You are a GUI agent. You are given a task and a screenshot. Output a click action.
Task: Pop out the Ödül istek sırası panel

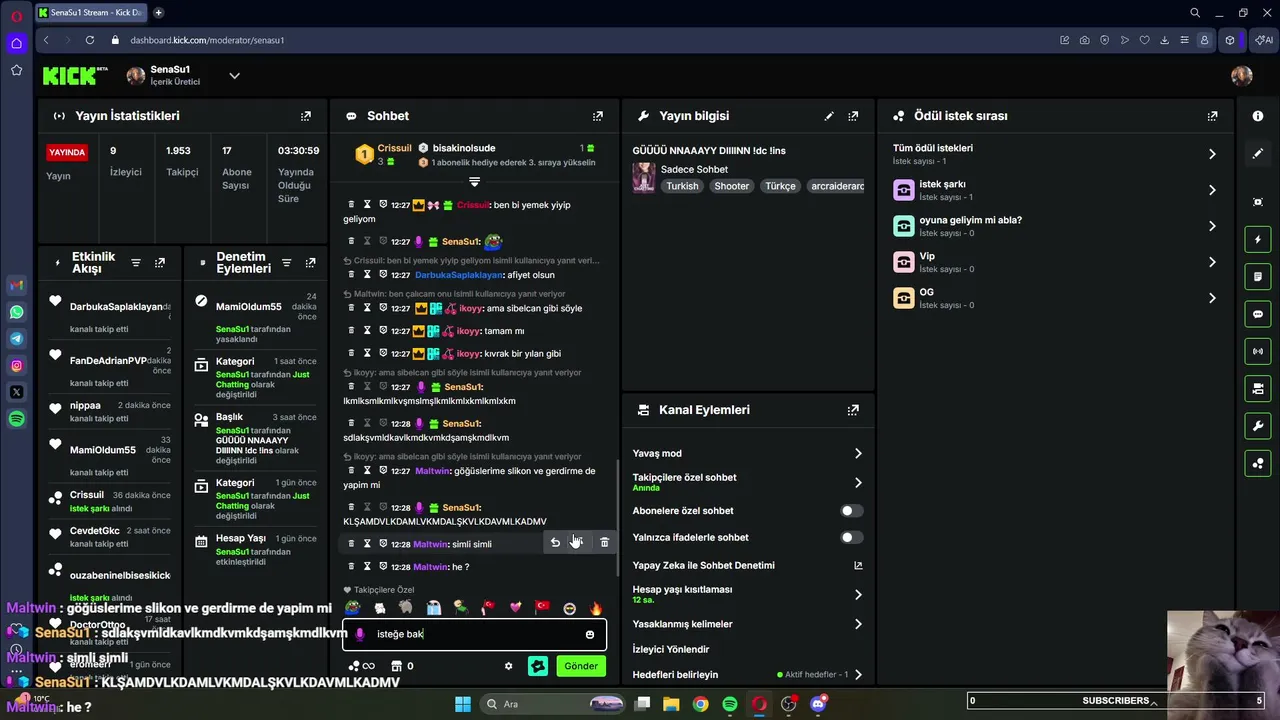pyautogui.click(x=1213, y=116)
